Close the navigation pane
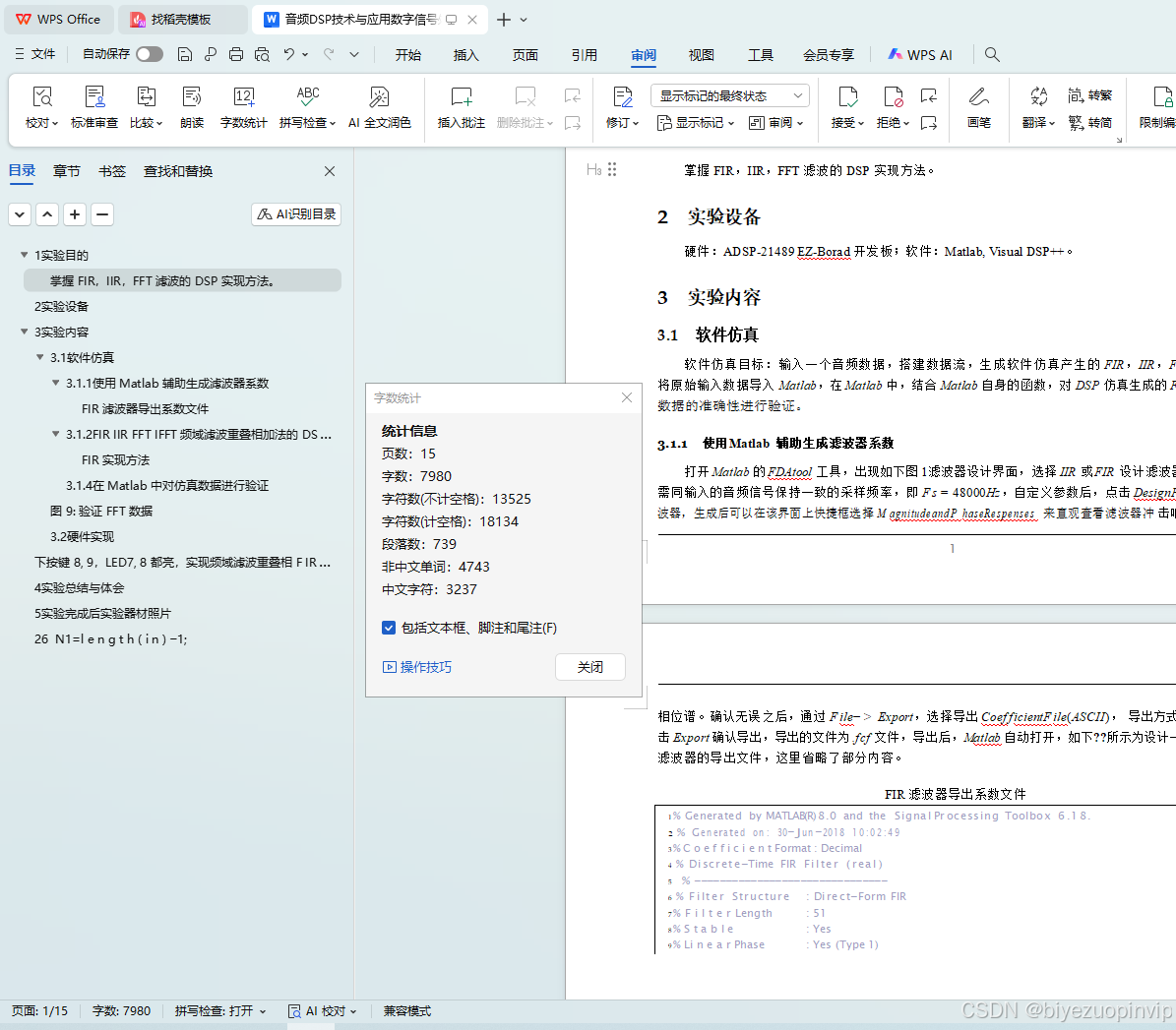 click(330, 171)
